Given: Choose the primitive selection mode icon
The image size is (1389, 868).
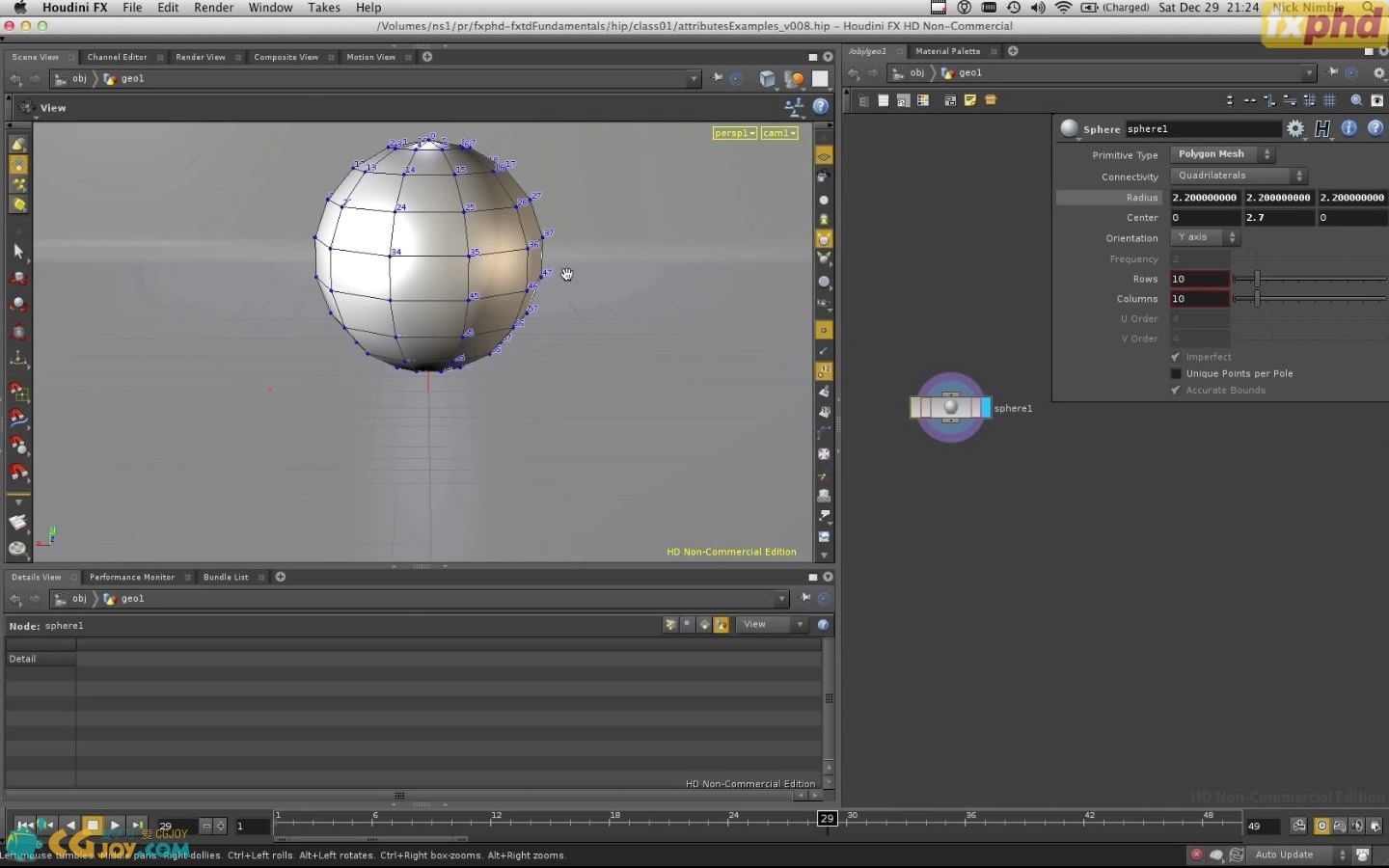Looking at the screenshot, I should coord(18,204).
